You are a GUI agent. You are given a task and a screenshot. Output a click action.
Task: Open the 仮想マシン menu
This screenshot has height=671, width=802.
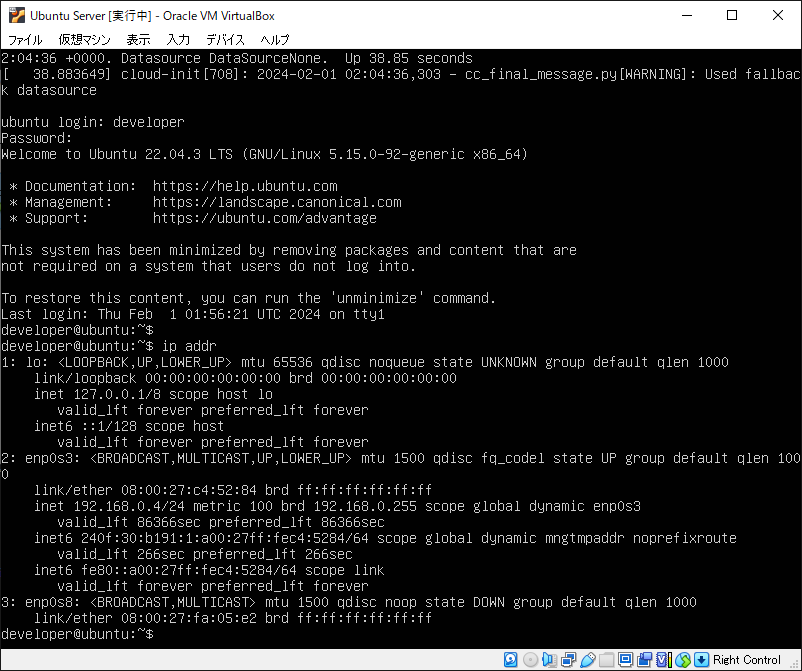84,39
